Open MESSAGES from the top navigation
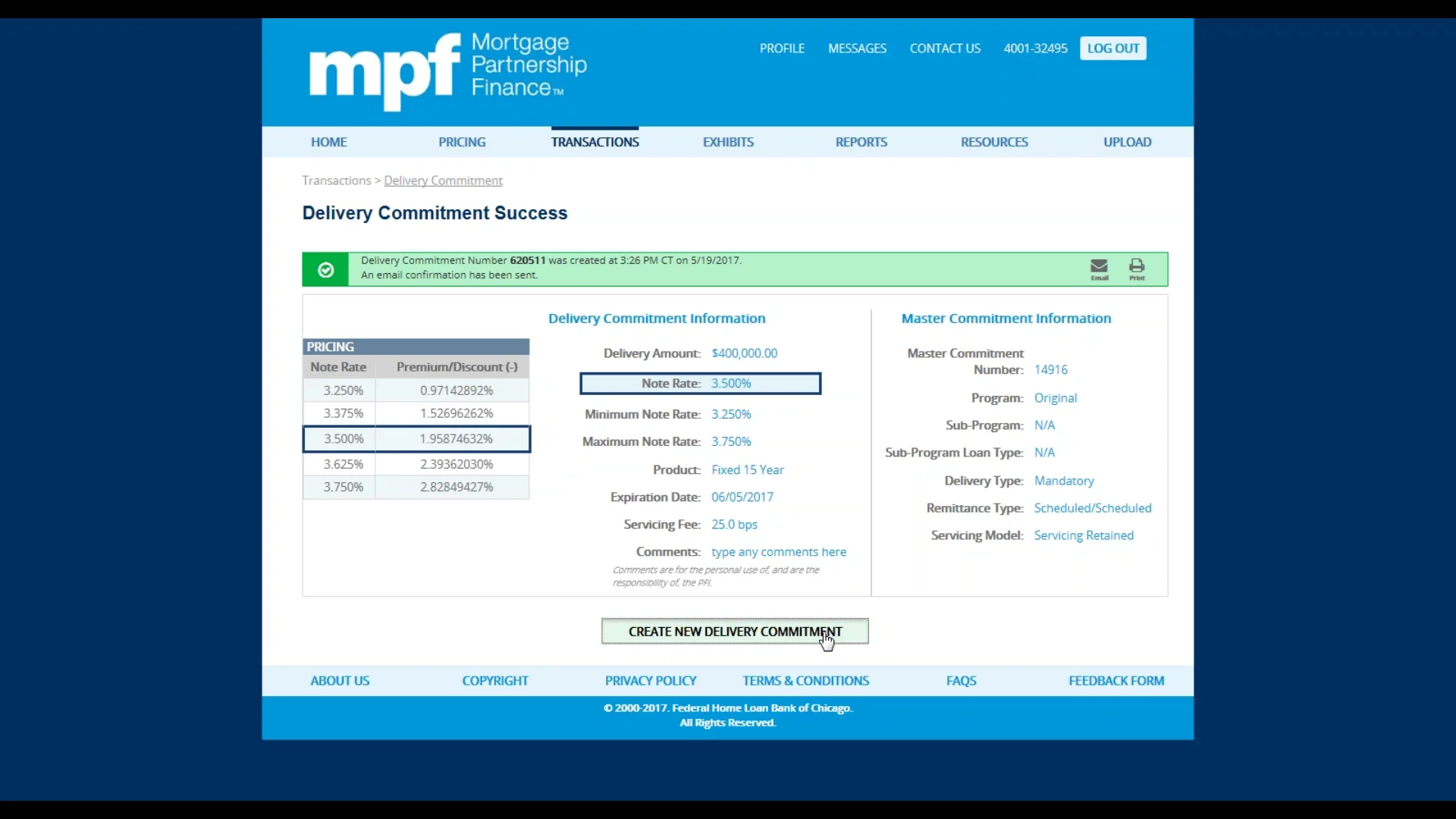The image size is (1456, 819). [x=857, y=48]
